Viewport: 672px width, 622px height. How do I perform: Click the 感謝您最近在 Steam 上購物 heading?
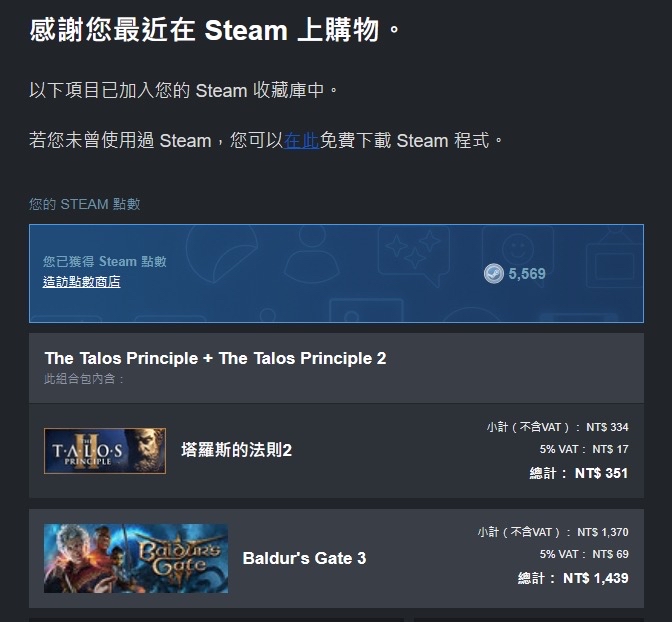215,30
